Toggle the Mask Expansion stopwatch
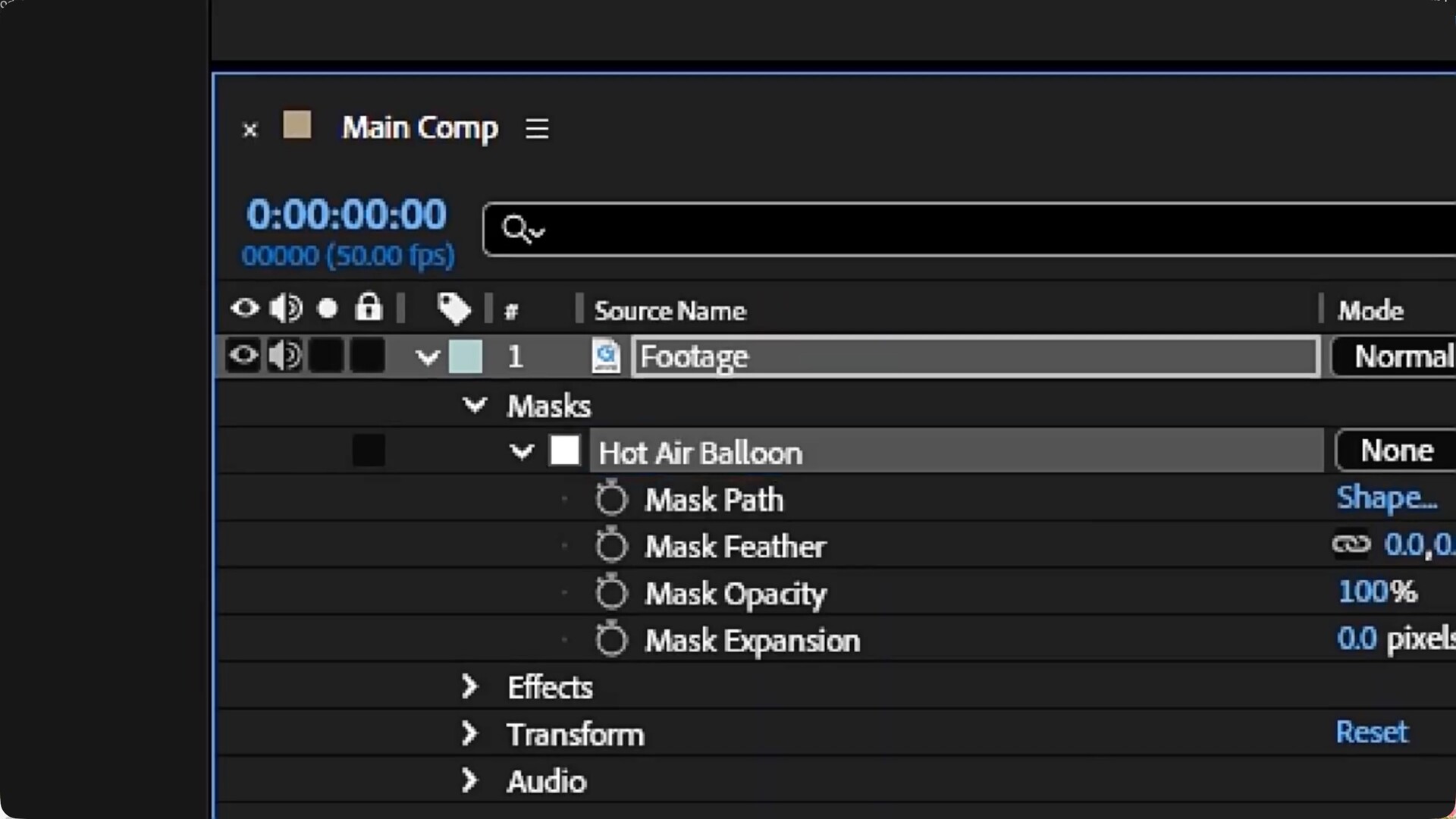Image resolution: width=1456 pixels, height=819 pixels. tap(611, 640)
